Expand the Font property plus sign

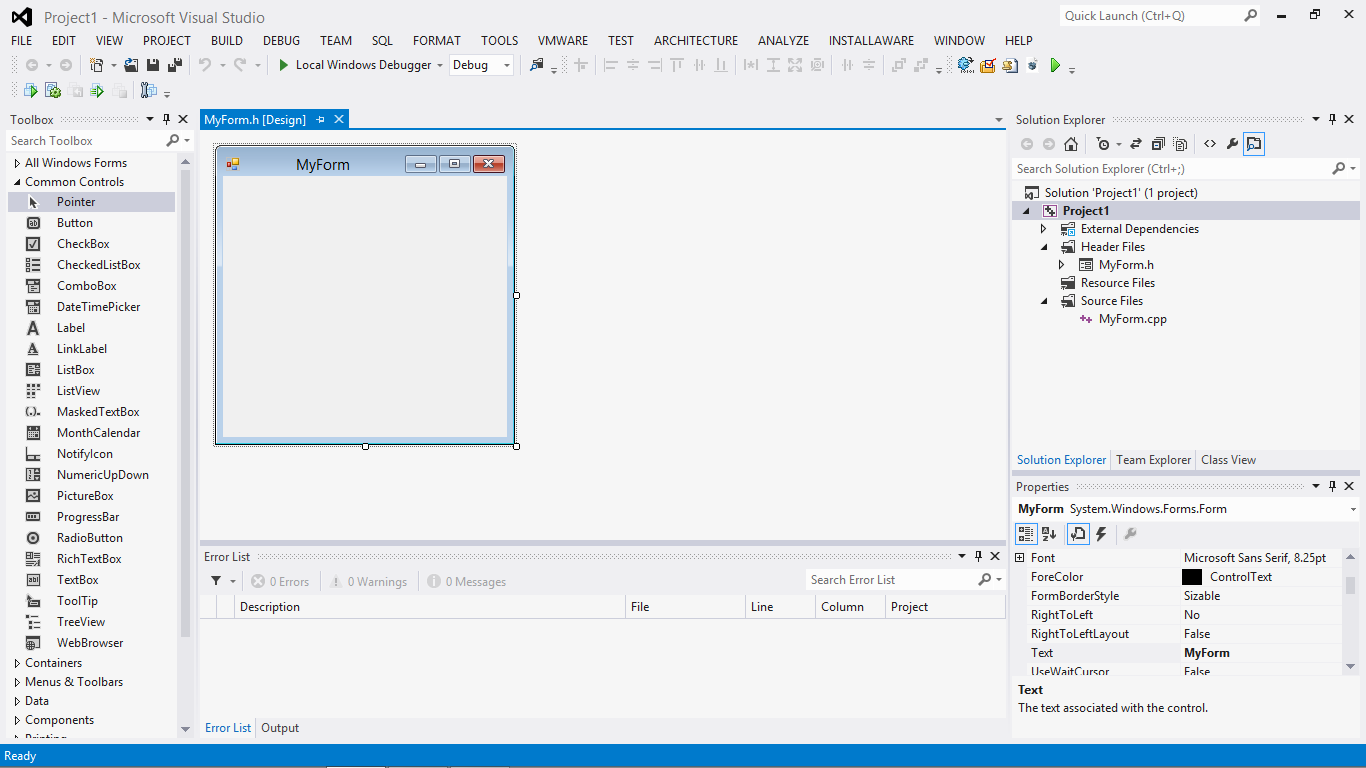click(x=1020, y=558)
